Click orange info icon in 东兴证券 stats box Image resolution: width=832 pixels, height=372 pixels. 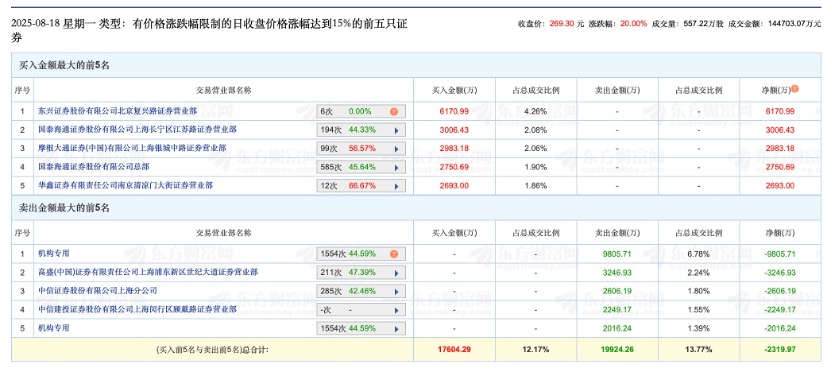pos(394,112)
